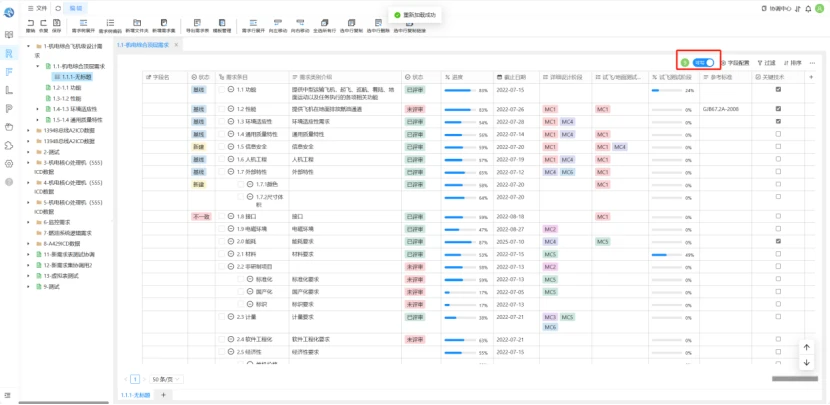Viewport: 830px width, 405px height.
Task: Click the L module icon in left sidebar
Action: tap(8, 90)
